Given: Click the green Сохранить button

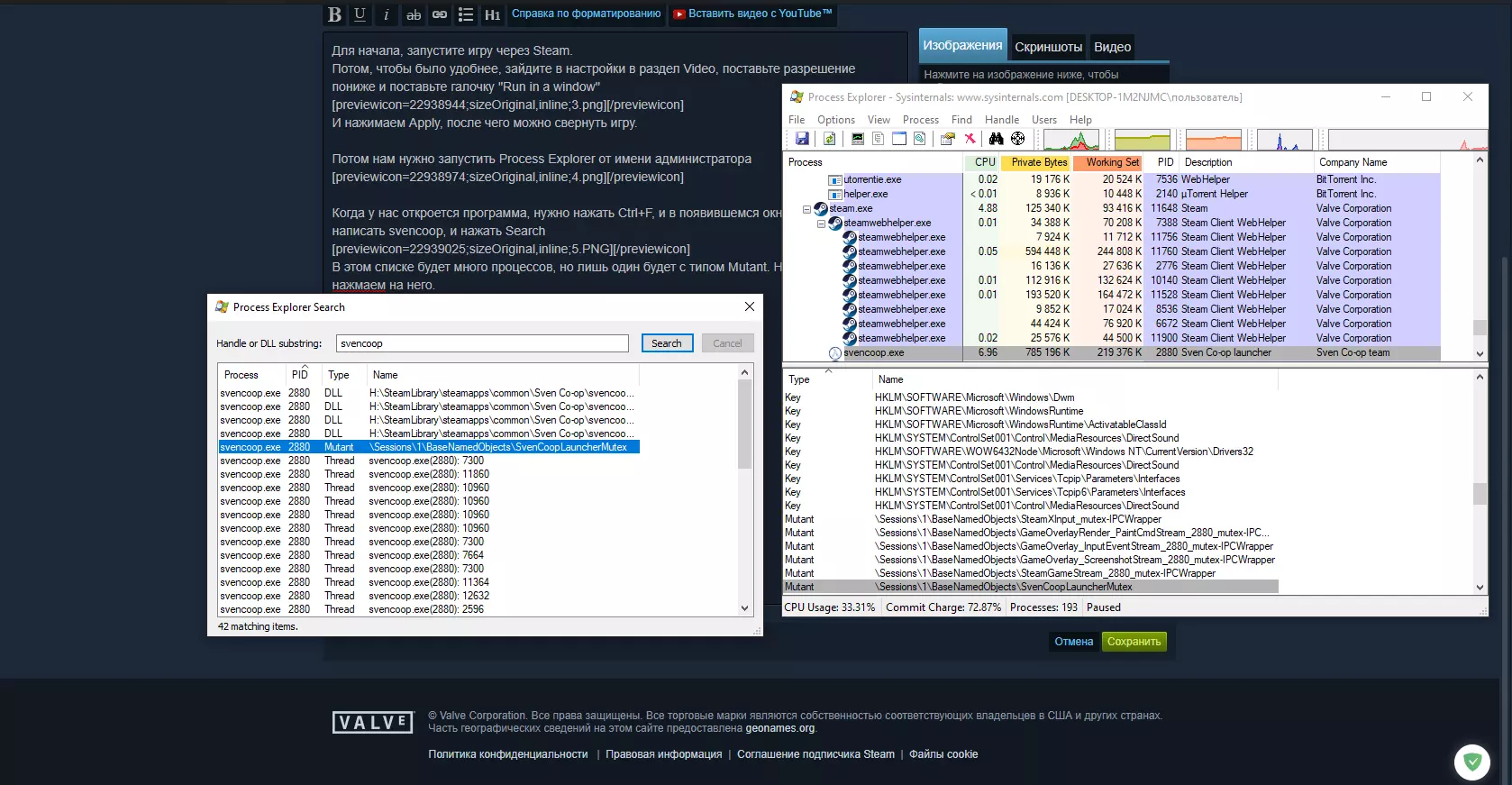Looking at the screenshot, I should click(1134, 642).
